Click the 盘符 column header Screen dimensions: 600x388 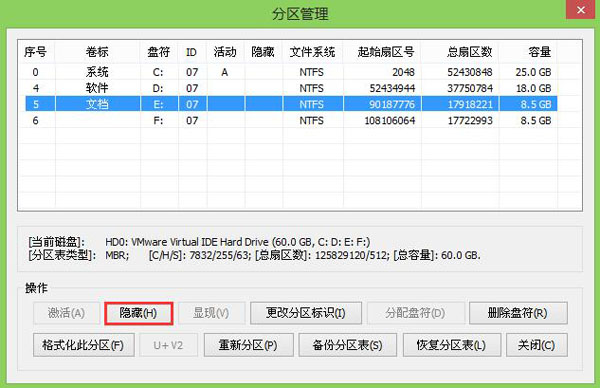pyautogui.click(x=158, y=52)
